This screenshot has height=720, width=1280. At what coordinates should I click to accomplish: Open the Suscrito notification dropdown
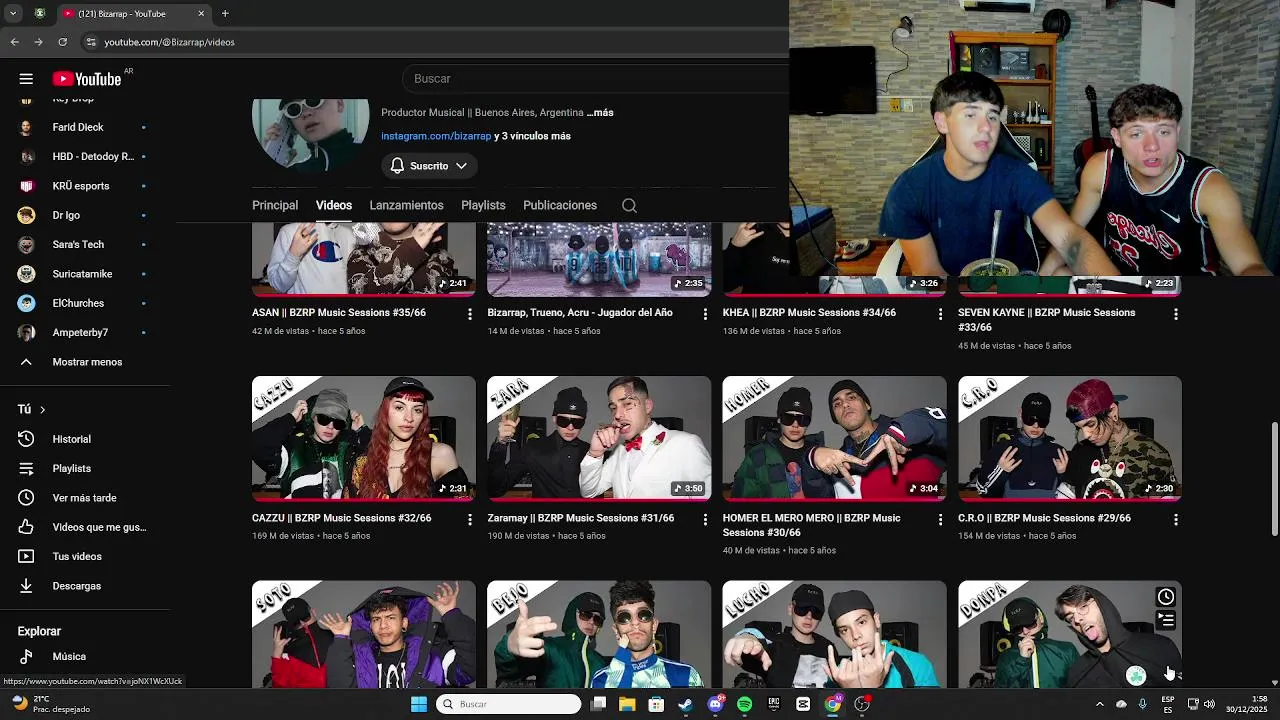coord(429,166)
